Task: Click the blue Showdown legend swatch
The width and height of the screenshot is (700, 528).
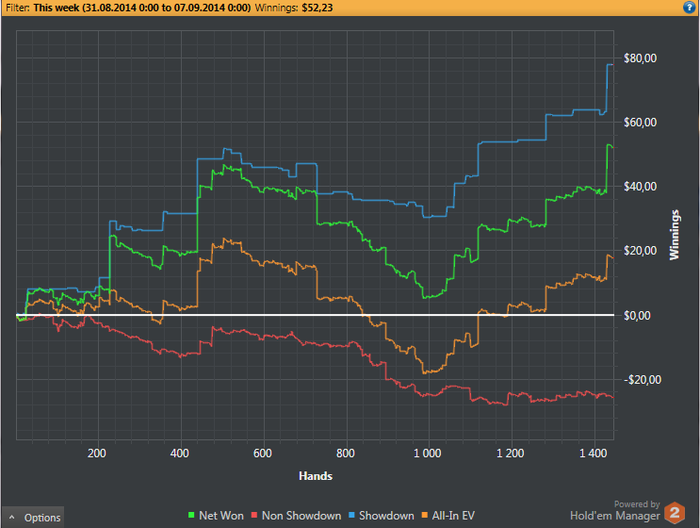Action: [x=352, y=516]
